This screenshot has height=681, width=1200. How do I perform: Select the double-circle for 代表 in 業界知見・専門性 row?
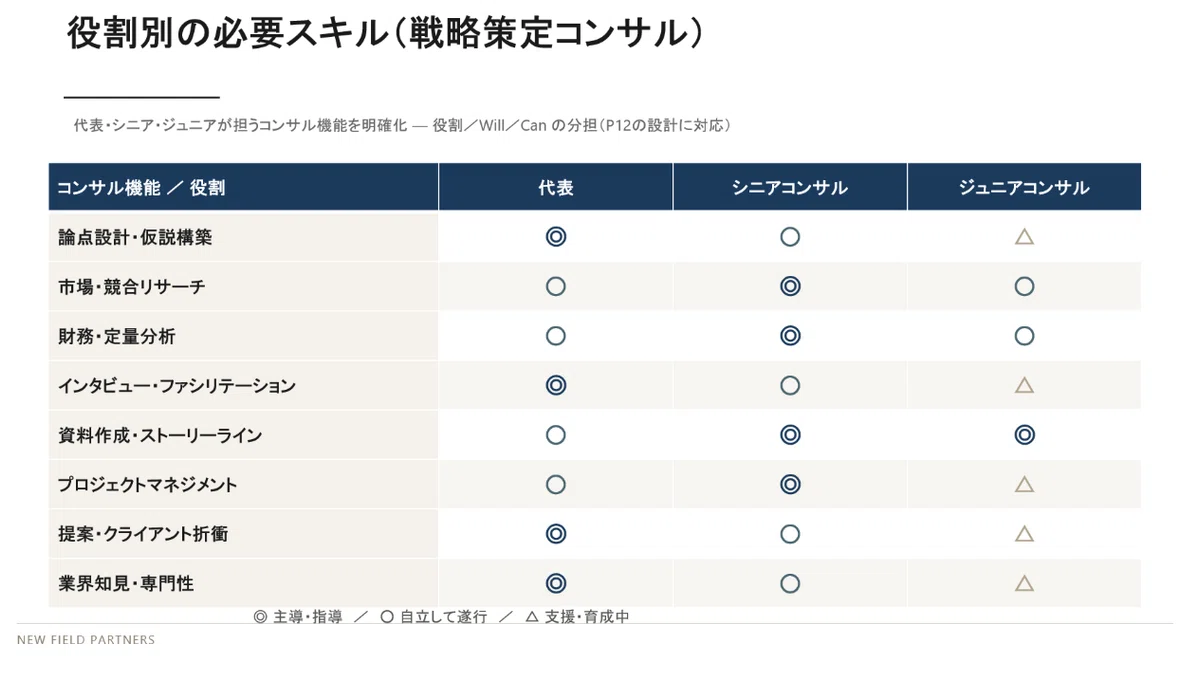556,583
